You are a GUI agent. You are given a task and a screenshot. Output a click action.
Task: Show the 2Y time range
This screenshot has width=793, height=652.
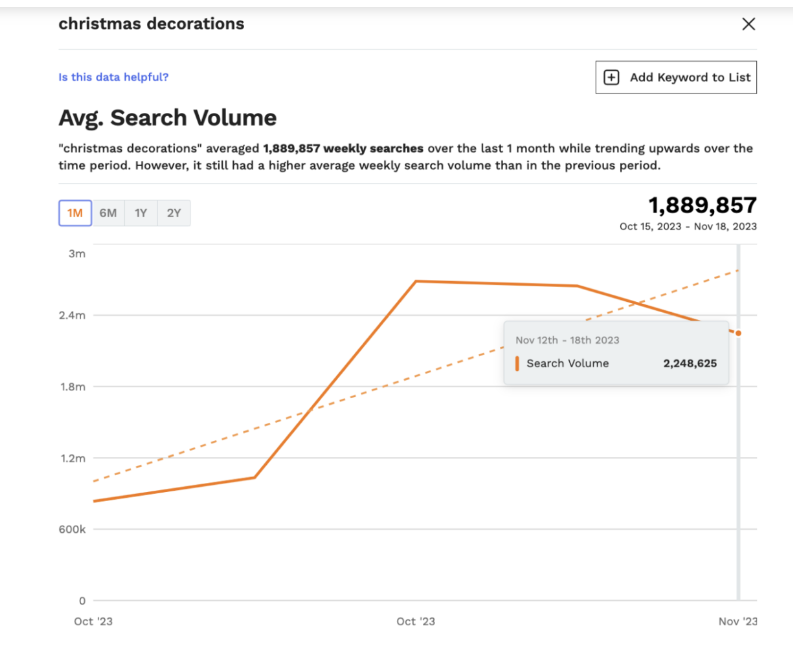click(x=174, y=213)
